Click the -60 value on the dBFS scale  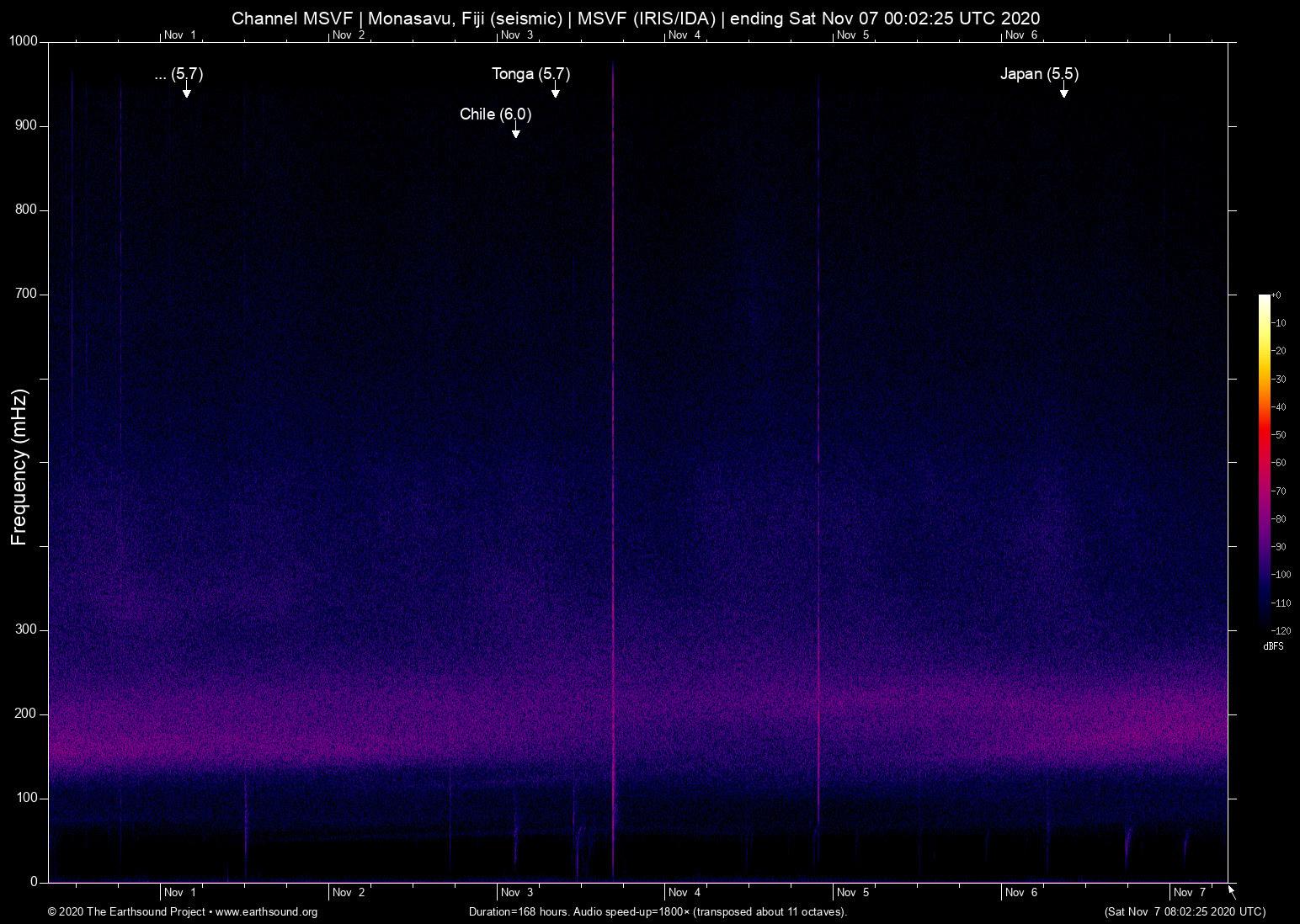[x=1279, y=463]
